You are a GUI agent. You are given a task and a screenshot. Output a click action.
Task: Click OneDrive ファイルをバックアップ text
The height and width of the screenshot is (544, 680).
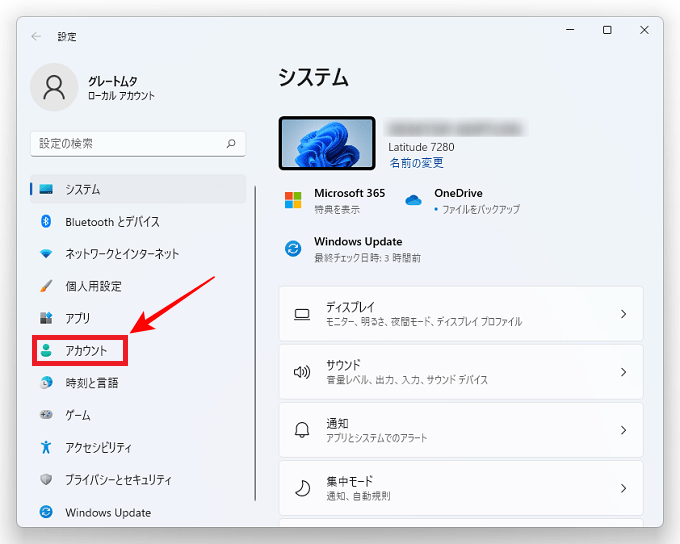(481, 210)
